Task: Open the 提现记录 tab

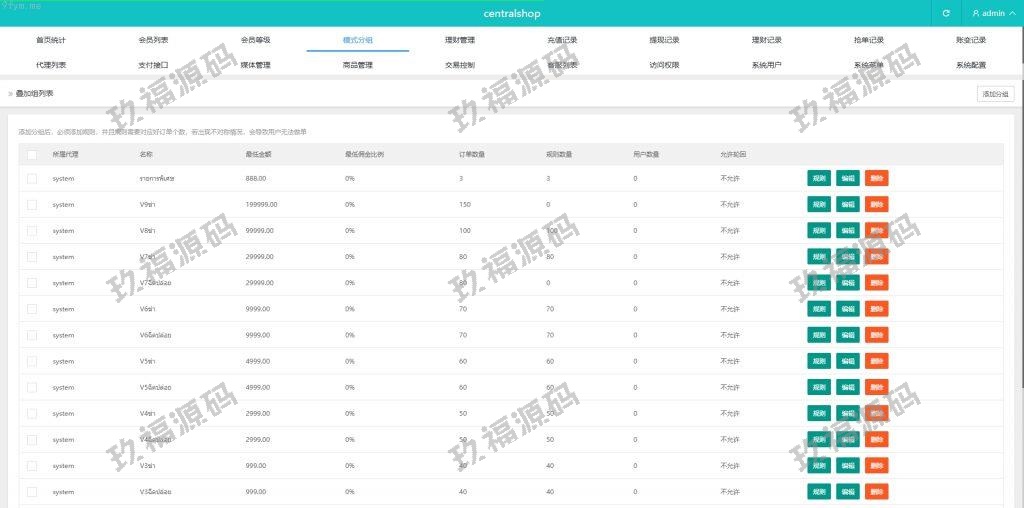Action: point(664,40)
